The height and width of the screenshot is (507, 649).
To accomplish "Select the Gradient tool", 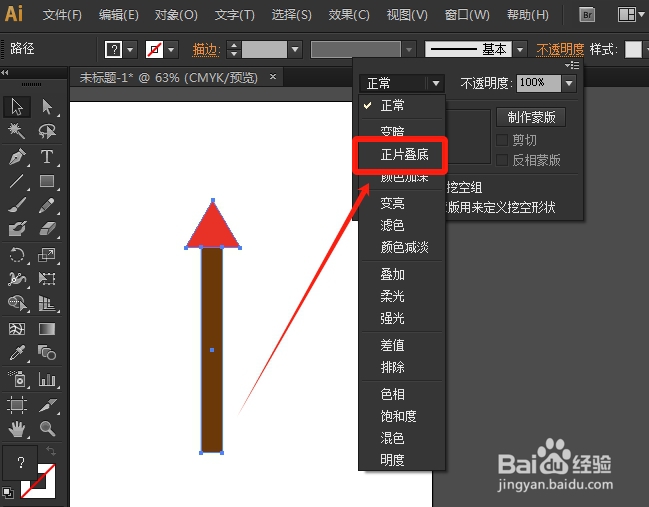I will point(47,329).
